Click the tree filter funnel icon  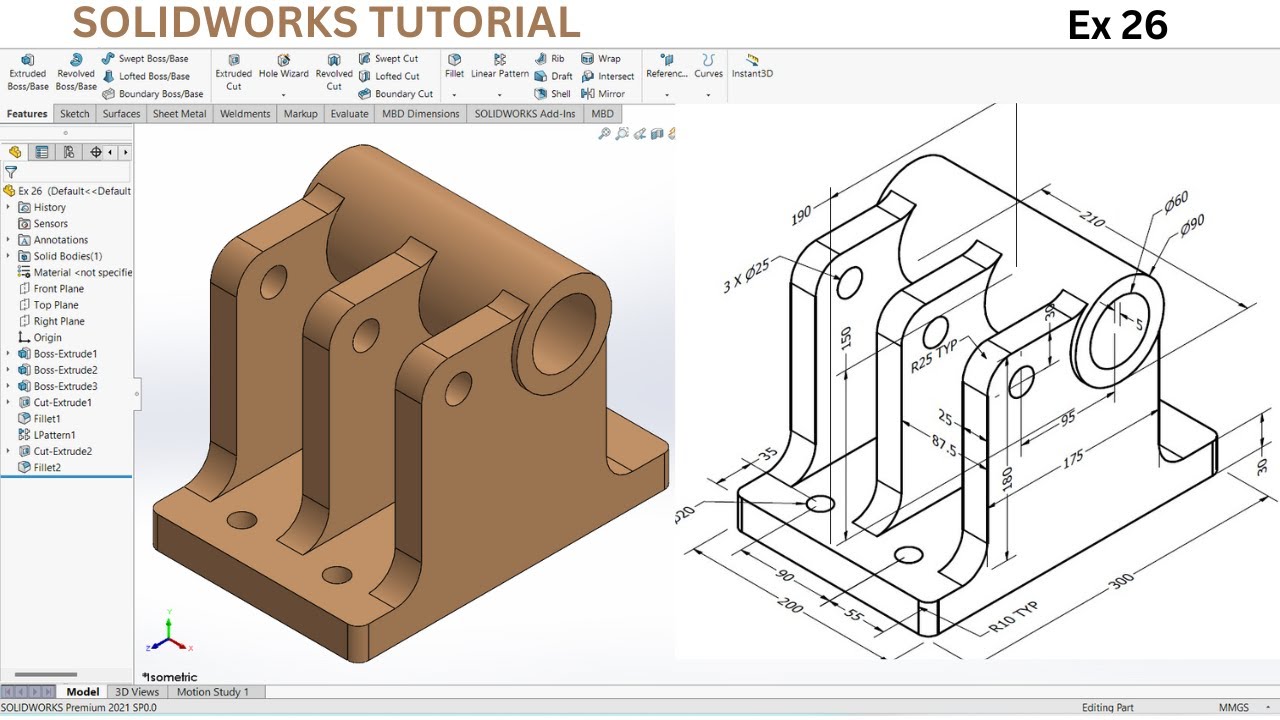point(11,172)
